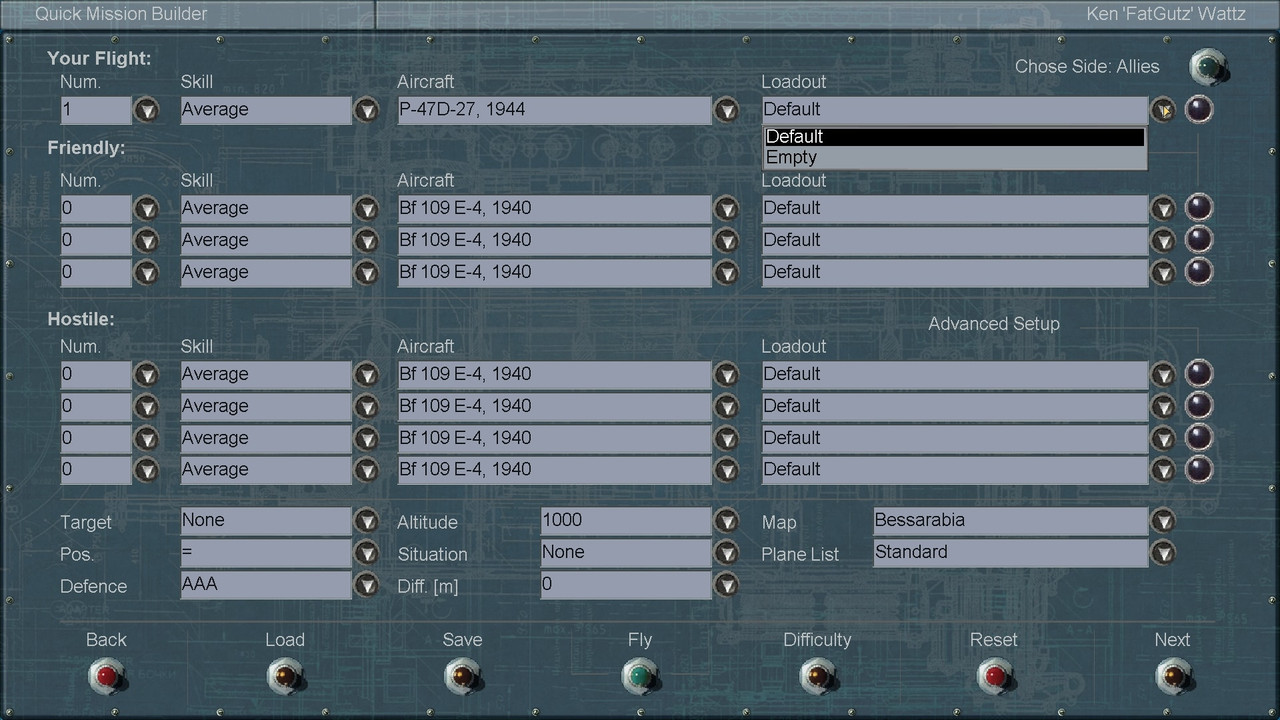The image size is (1280, 720).
Task: Click Diff. [m] value field
Action: coord(626,585)
